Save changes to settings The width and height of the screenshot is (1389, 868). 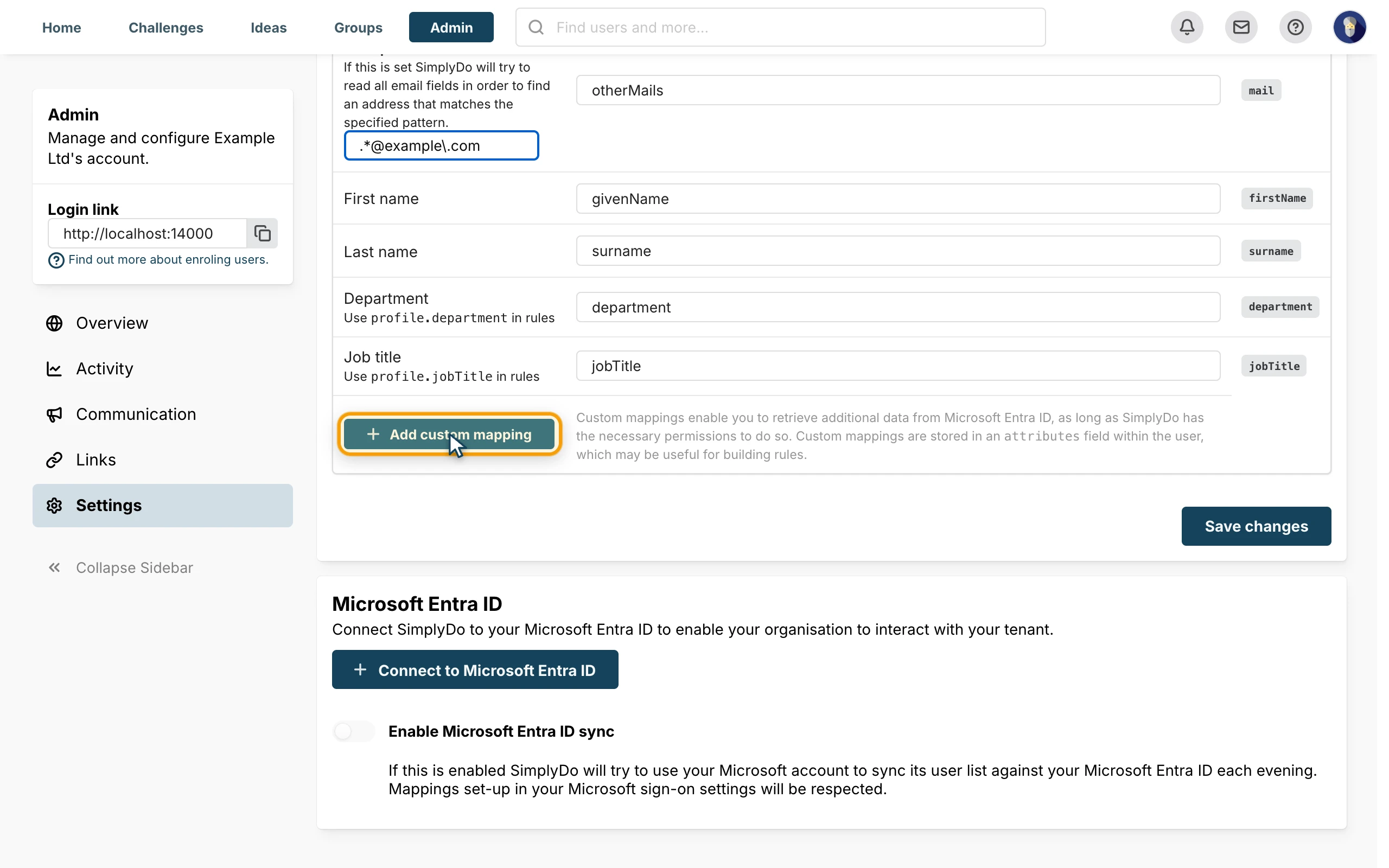click(x=1256, y=526)
